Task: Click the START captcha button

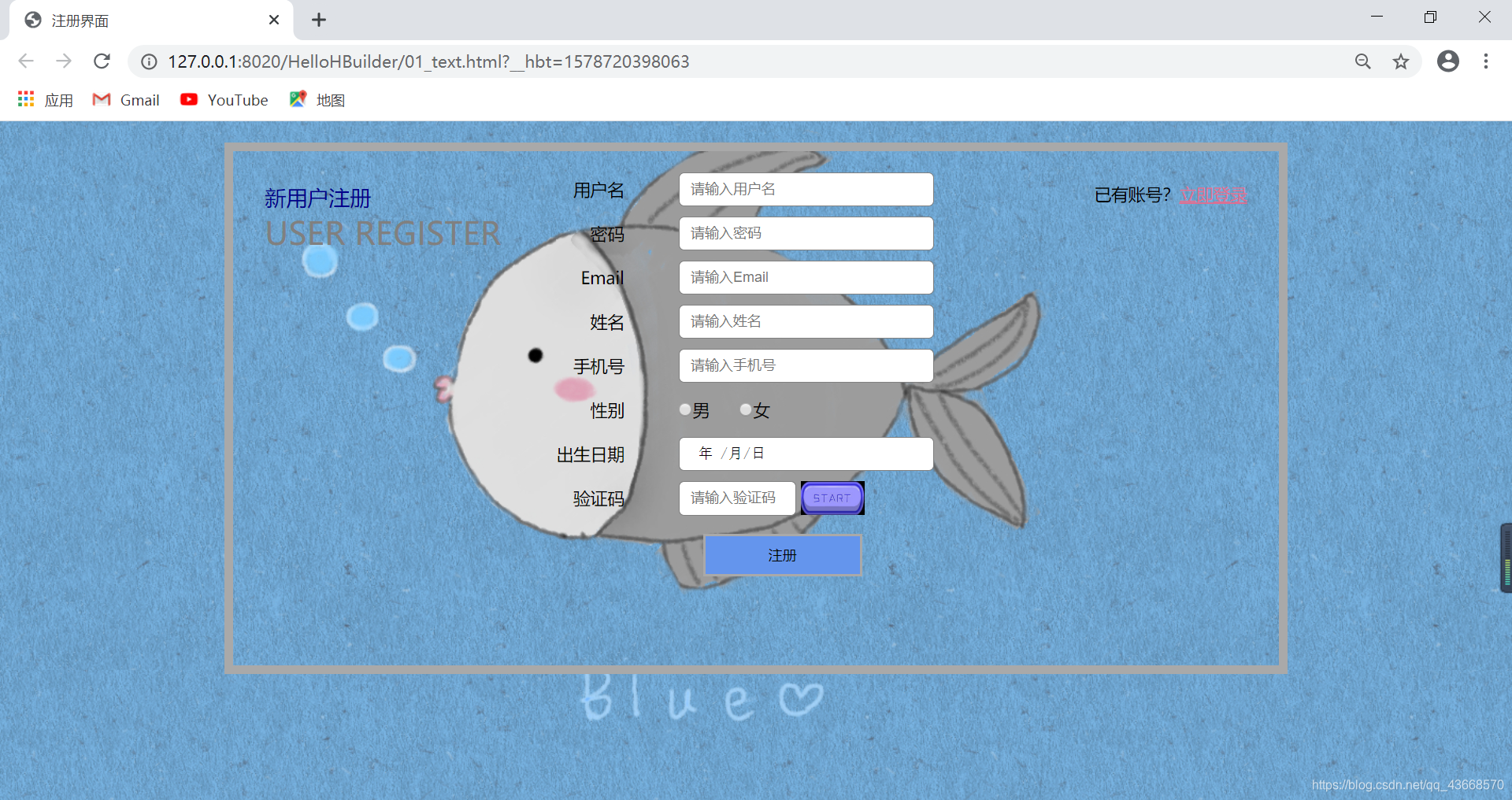Action: point(832,498)
